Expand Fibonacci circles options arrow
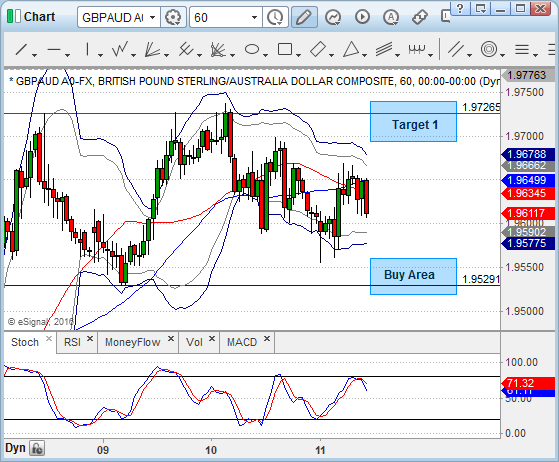 502,55
